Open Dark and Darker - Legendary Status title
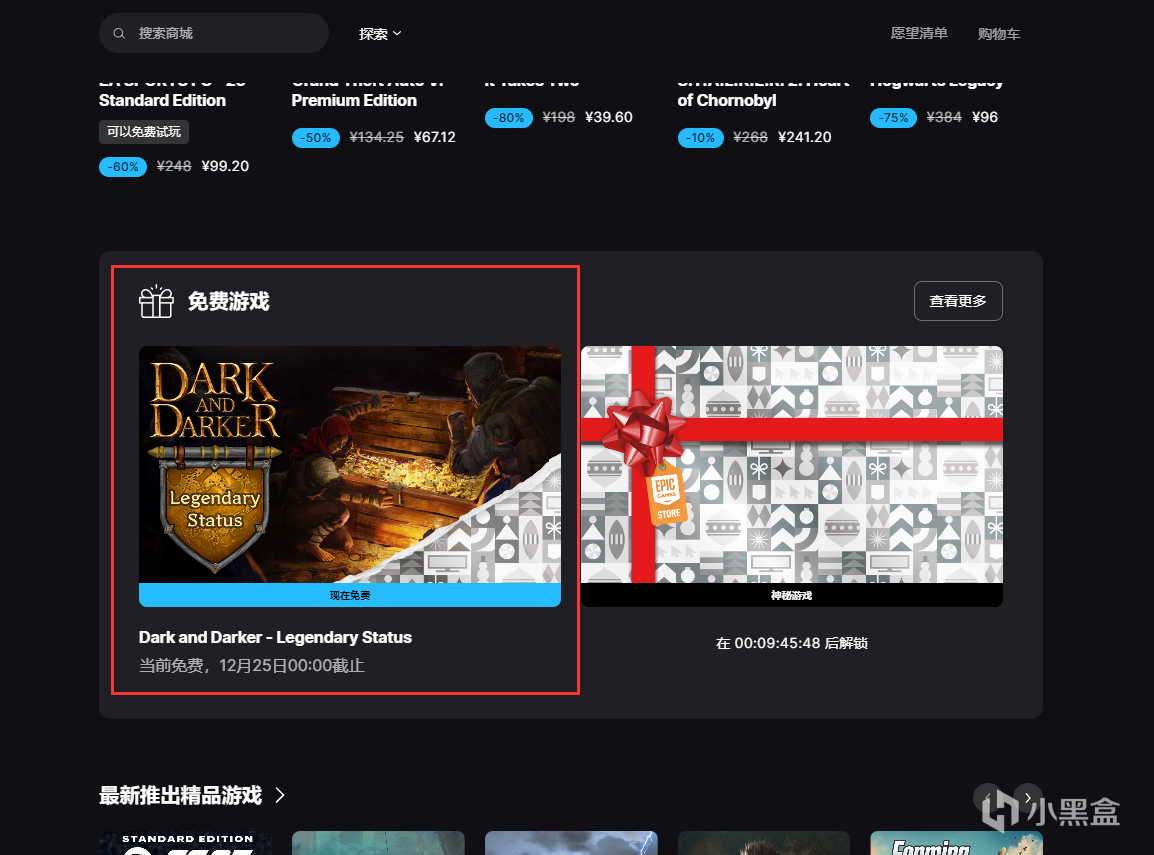 (275, 637)
